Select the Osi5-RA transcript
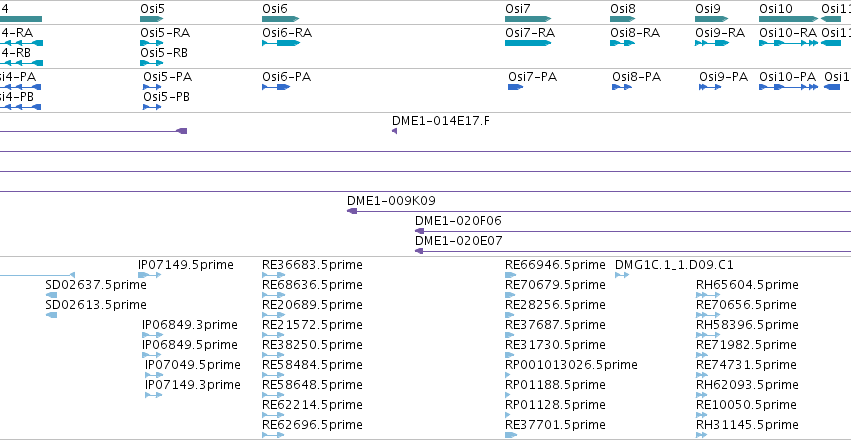Screen dimensions: 851x440 point(151,43)
